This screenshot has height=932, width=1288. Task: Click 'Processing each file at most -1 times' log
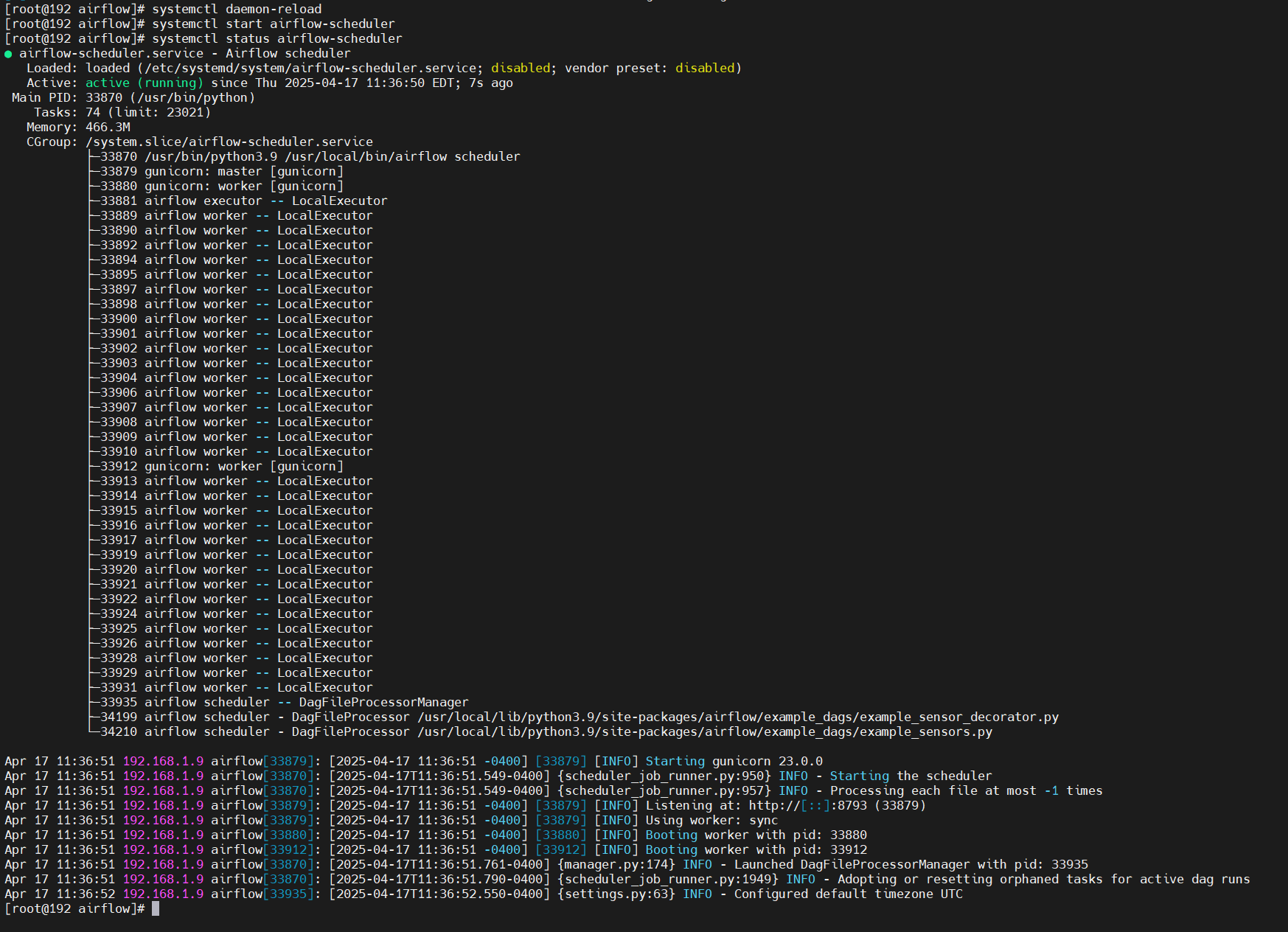[967, 790]
